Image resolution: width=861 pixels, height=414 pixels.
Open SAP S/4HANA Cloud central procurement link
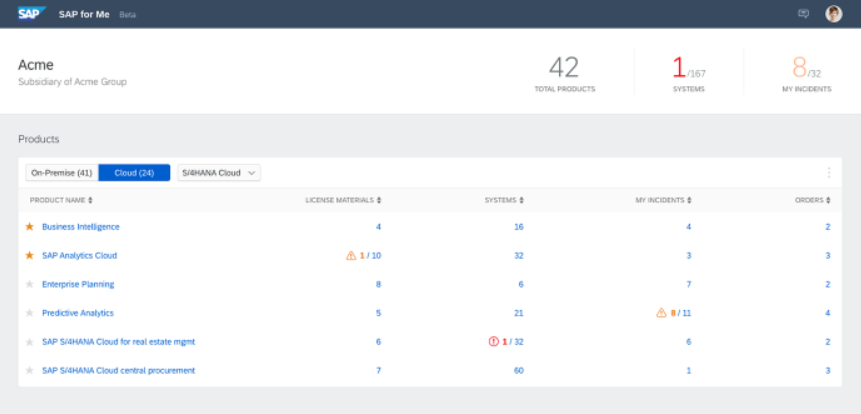pos(118,371)
